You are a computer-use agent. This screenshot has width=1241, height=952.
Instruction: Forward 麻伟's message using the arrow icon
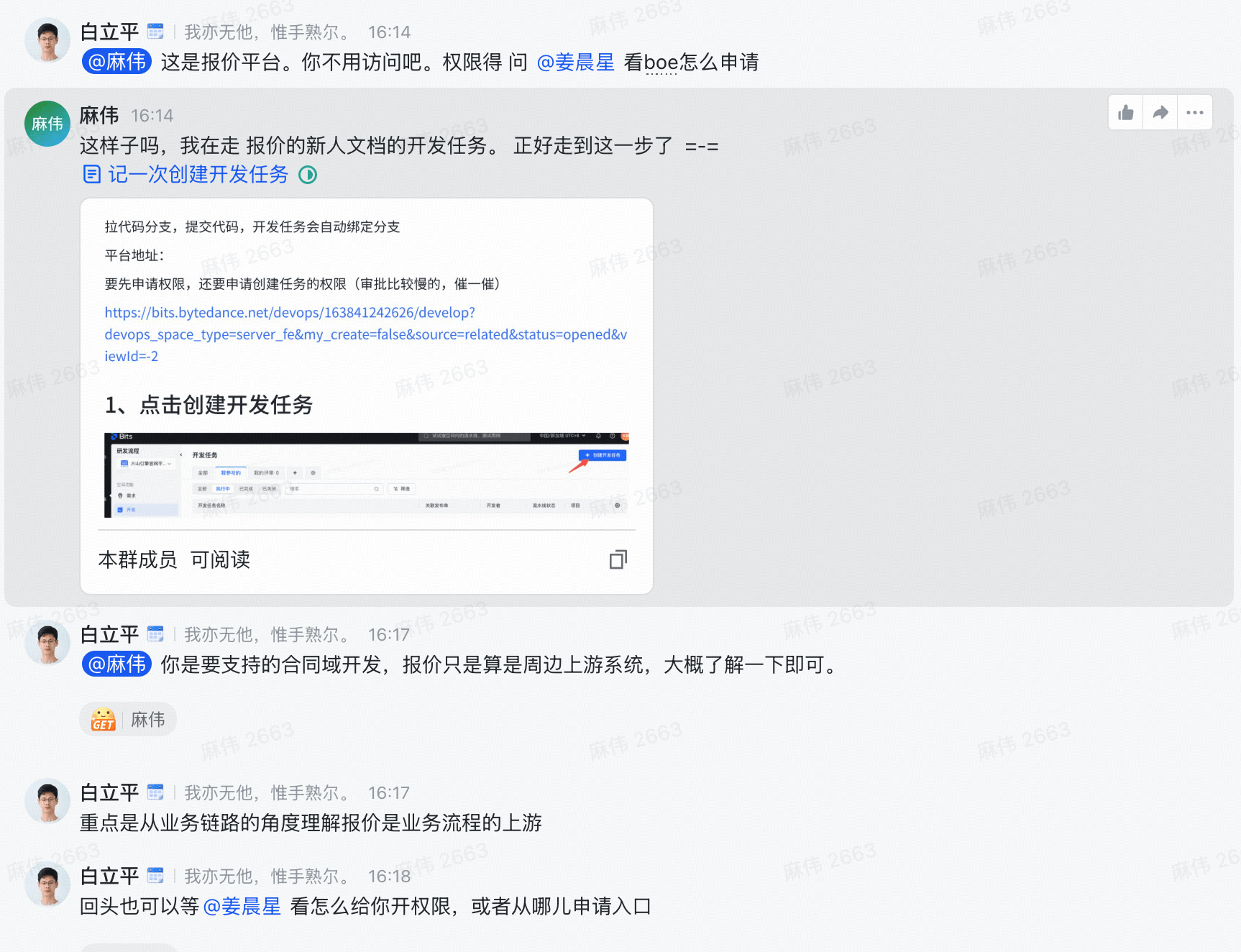(x=1160, y=113)
